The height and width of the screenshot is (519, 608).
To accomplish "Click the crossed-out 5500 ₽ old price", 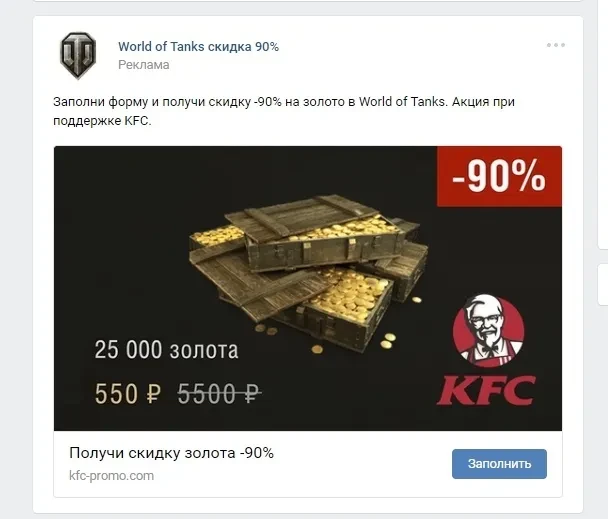I will tap(219, 394).
